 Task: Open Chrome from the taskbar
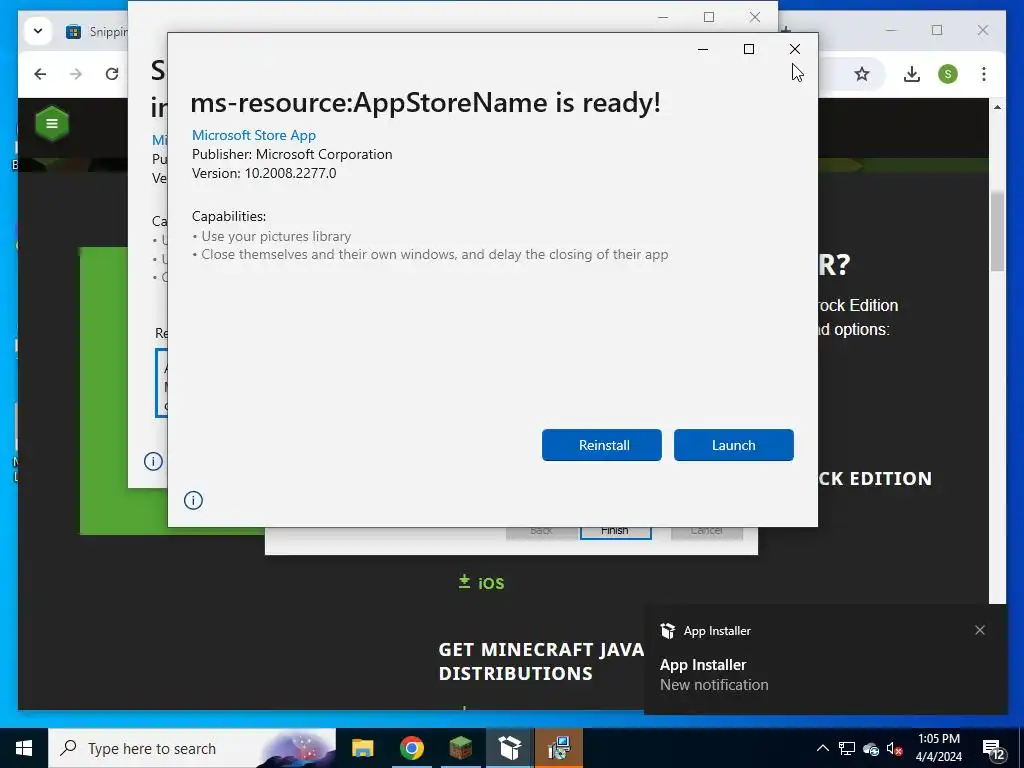coord(411,748)
